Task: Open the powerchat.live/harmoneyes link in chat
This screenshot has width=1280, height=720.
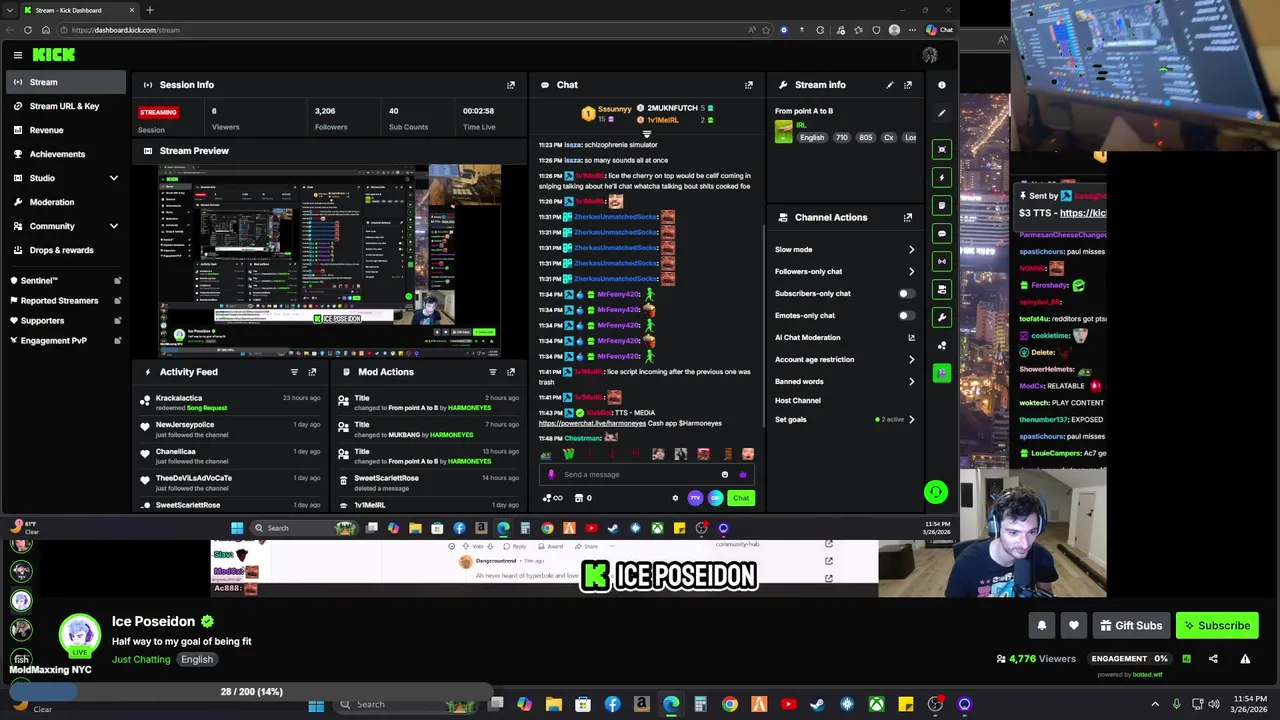Action: pos(592,424)
